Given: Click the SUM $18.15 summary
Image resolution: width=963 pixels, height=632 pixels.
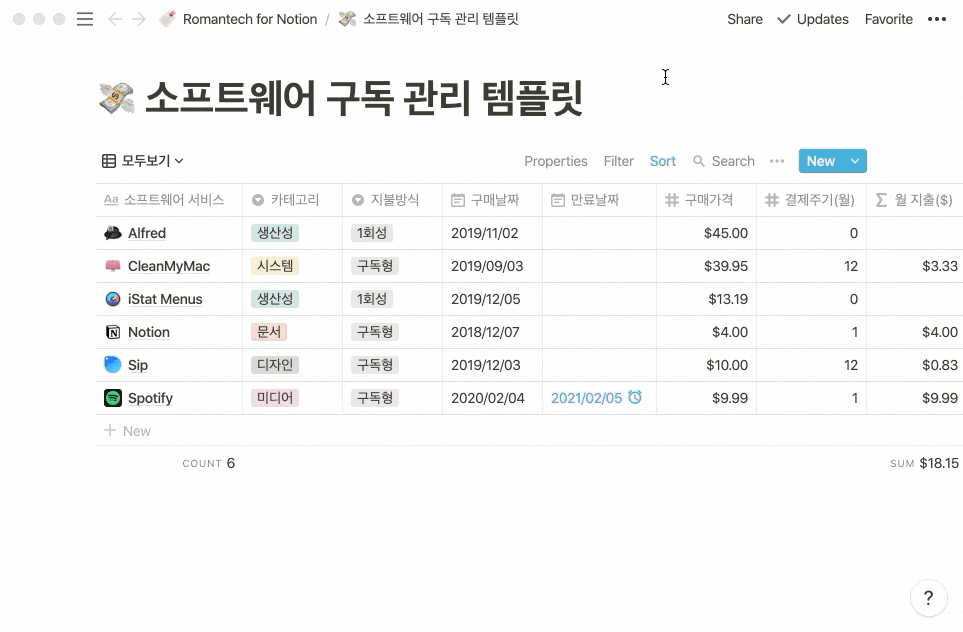Looking at the screenshot, I should click(x=924, y=463).
